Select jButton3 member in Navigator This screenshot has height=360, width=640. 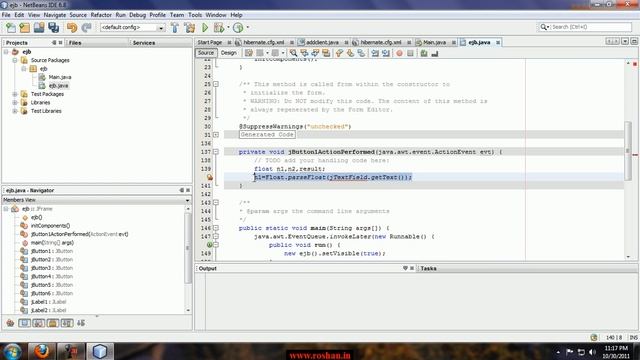52,268
